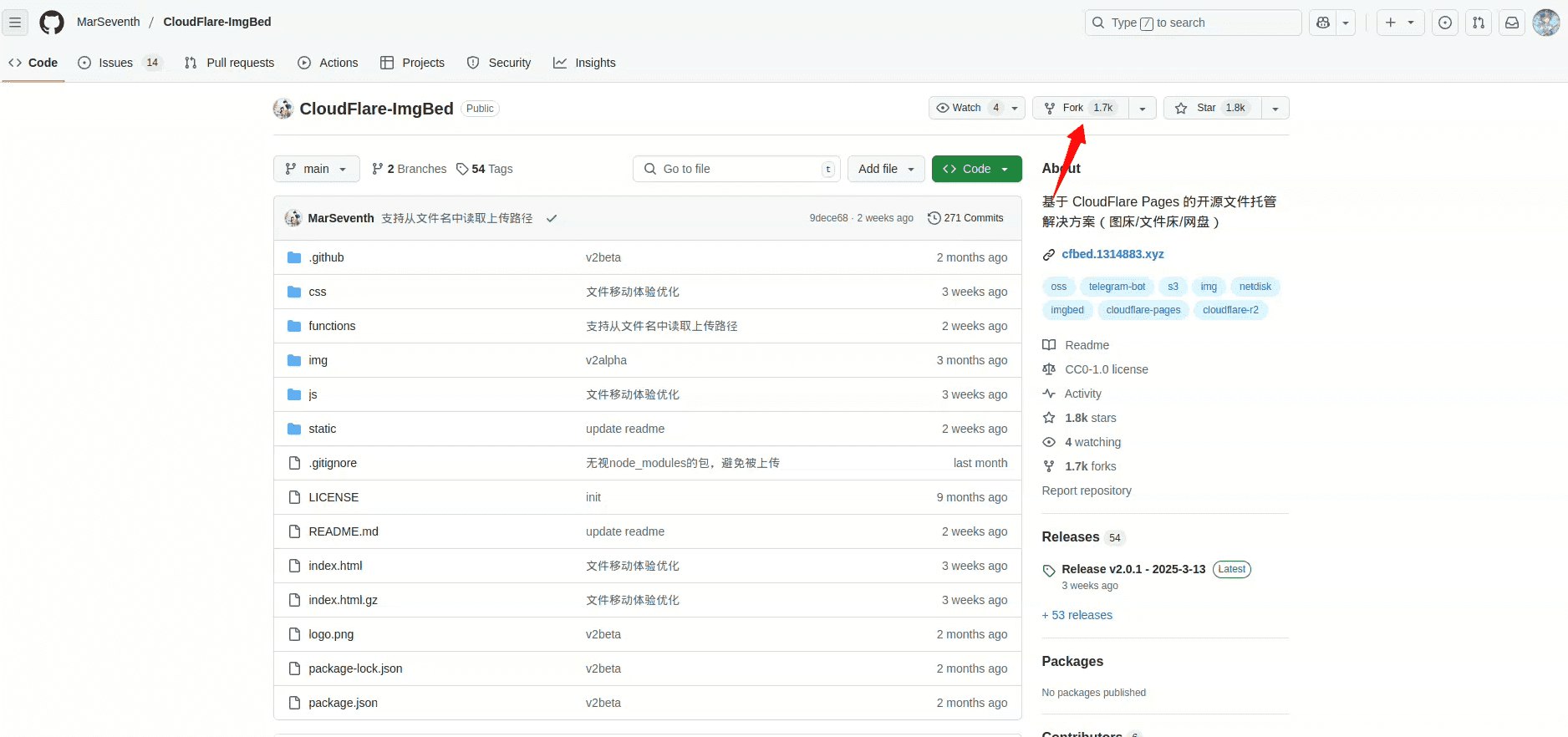View the 54 Tags link

click(485, 169)
